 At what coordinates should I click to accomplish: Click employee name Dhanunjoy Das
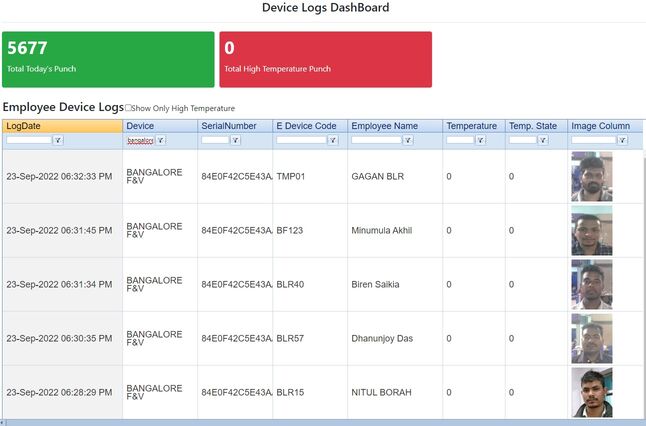coord(382,338)
